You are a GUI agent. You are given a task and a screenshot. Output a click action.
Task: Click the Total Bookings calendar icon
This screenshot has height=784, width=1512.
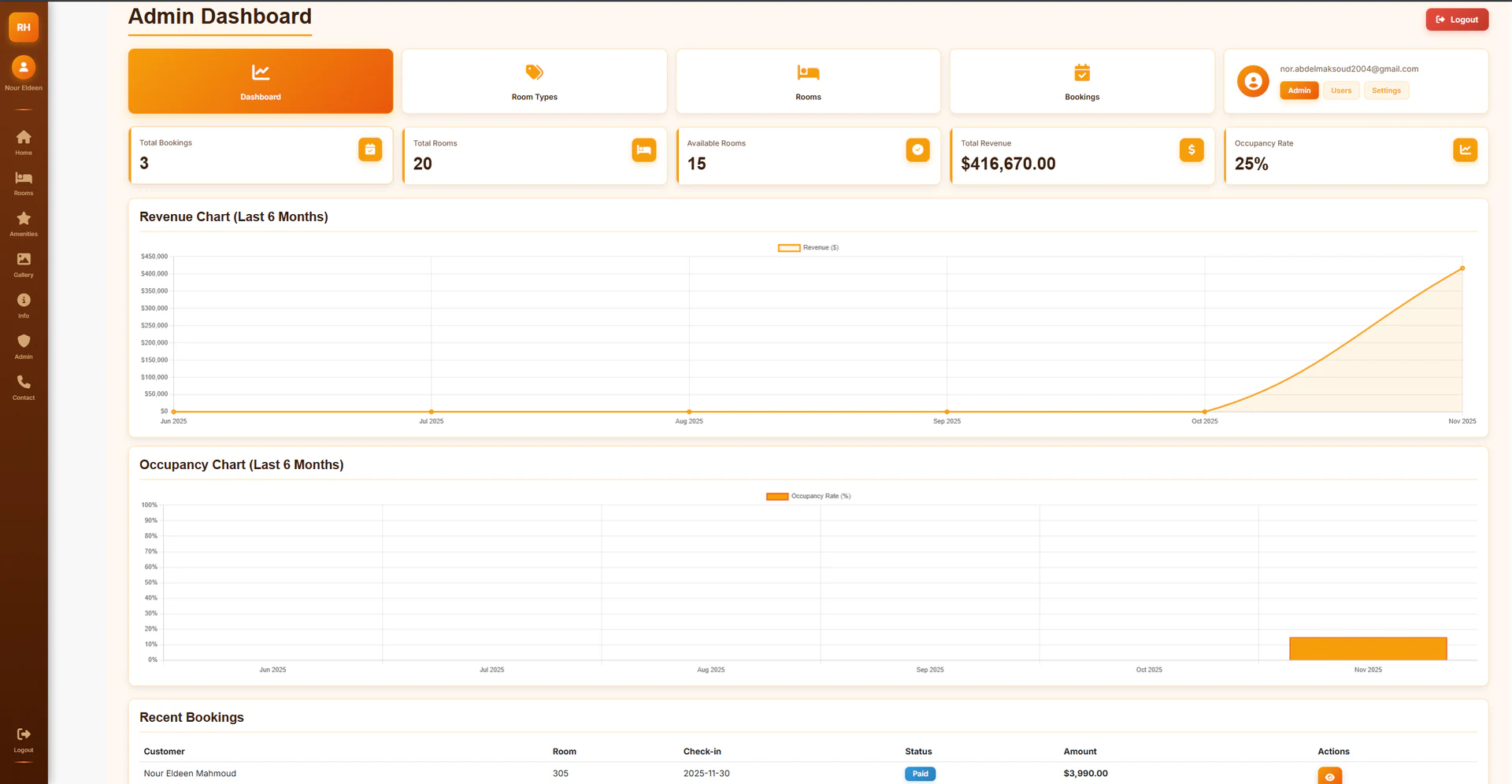(370, 150)
